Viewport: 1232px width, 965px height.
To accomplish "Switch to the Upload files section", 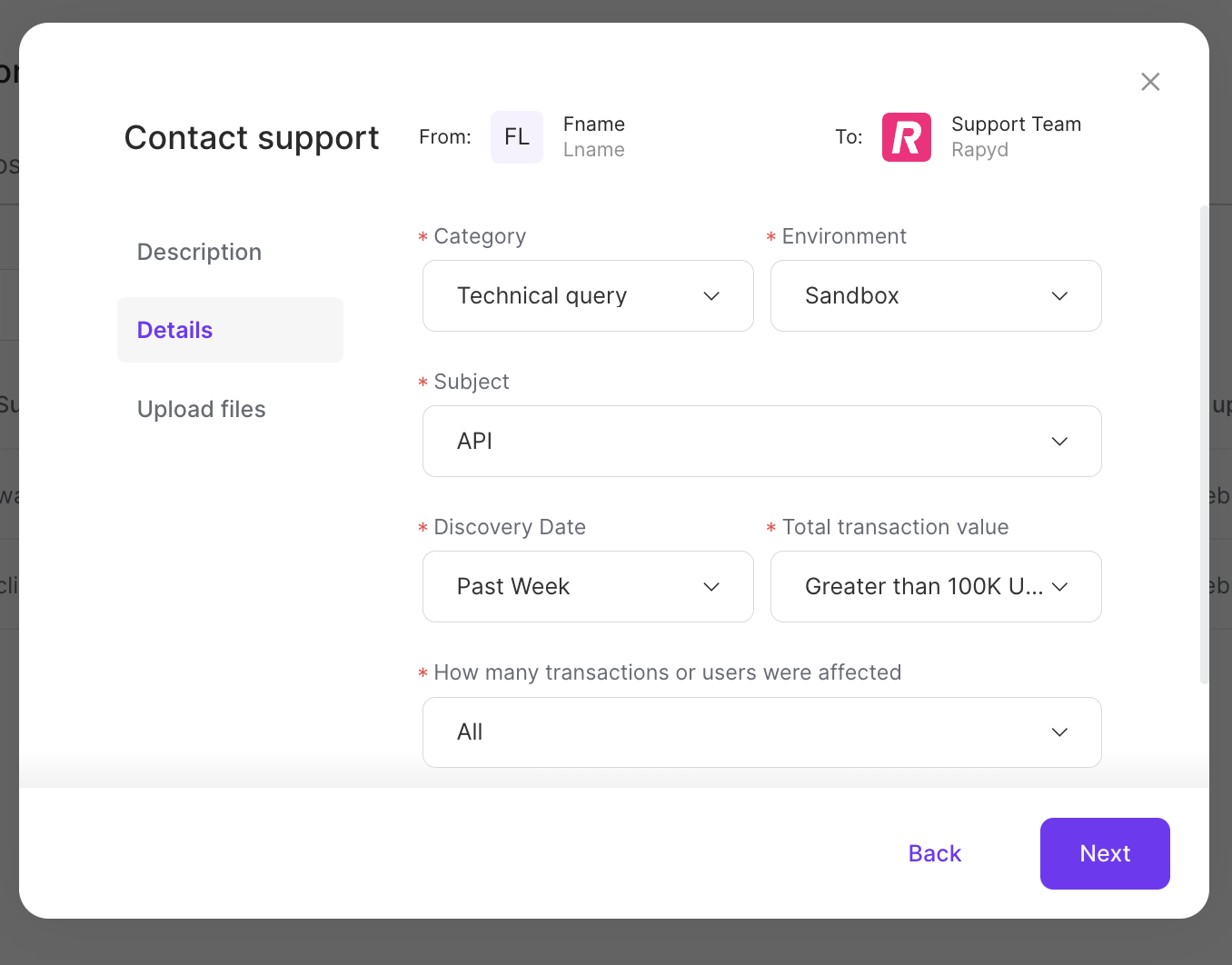I will (201, 409).
